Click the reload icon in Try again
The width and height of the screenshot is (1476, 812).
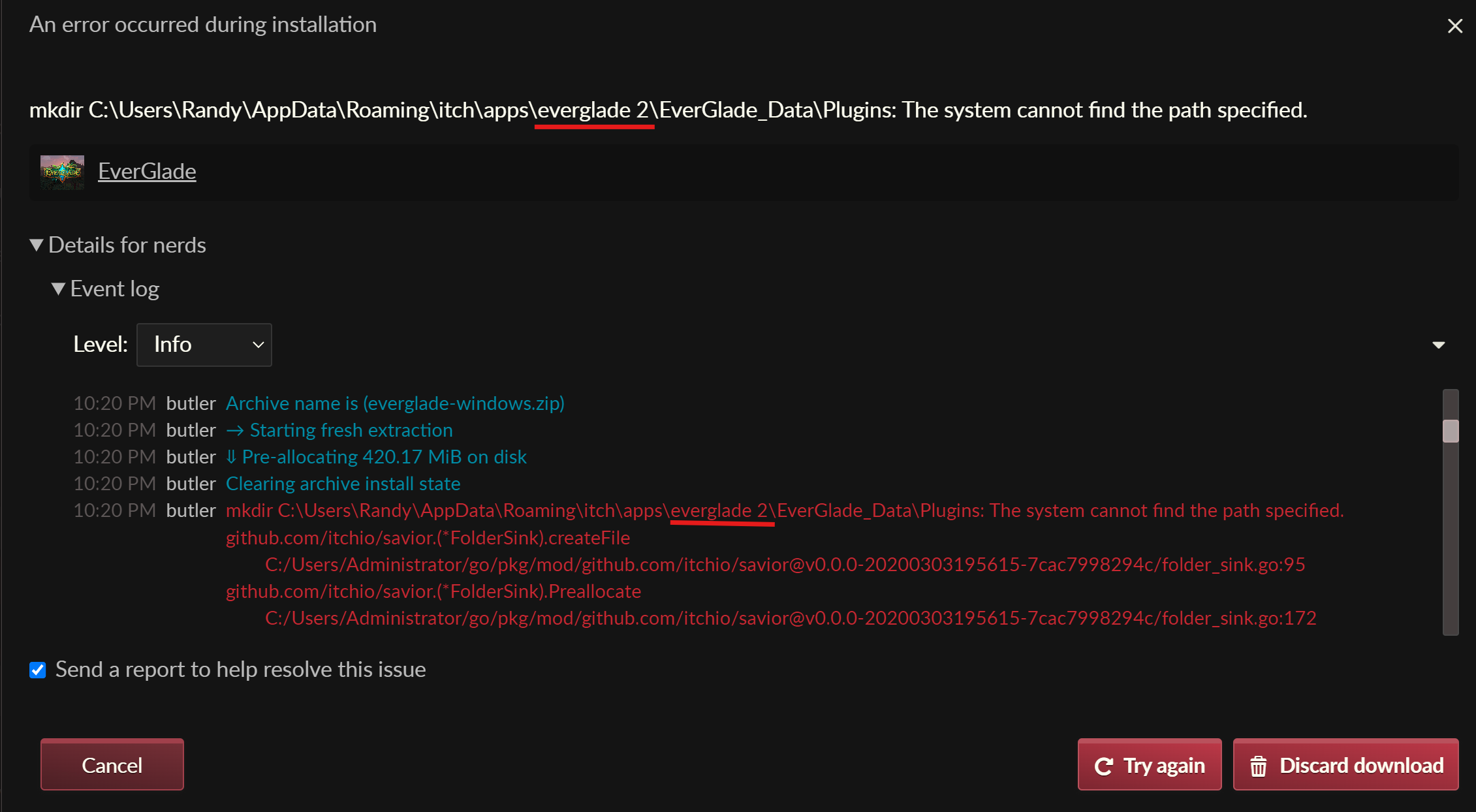tap(1104, 766)
